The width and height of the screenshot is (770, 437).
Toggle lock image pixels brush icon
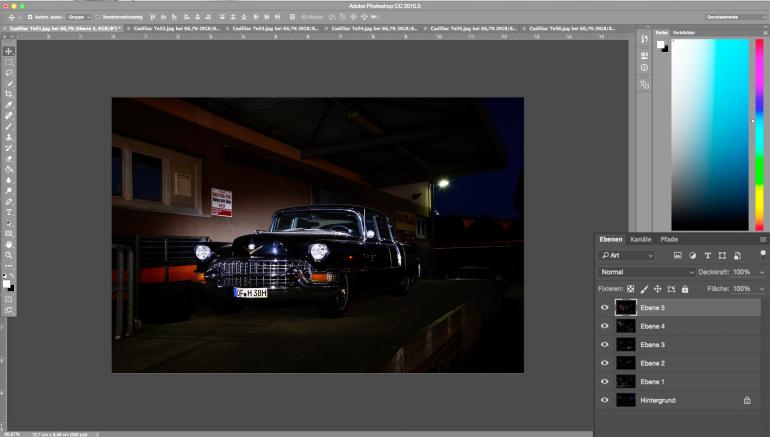click(644, 289)
